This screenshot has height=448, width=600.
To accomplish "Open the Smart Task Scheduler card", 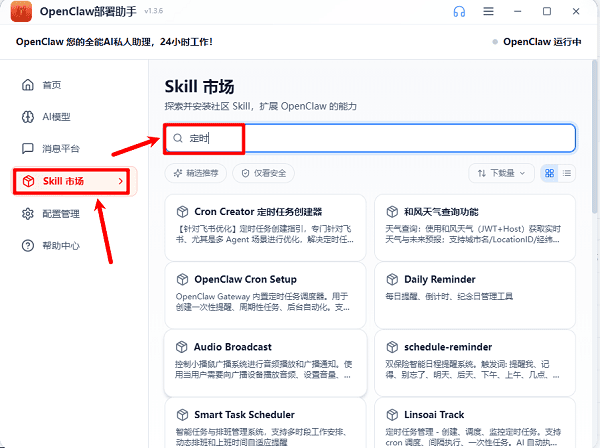I will pyautogui.click(x=265, y=423).
